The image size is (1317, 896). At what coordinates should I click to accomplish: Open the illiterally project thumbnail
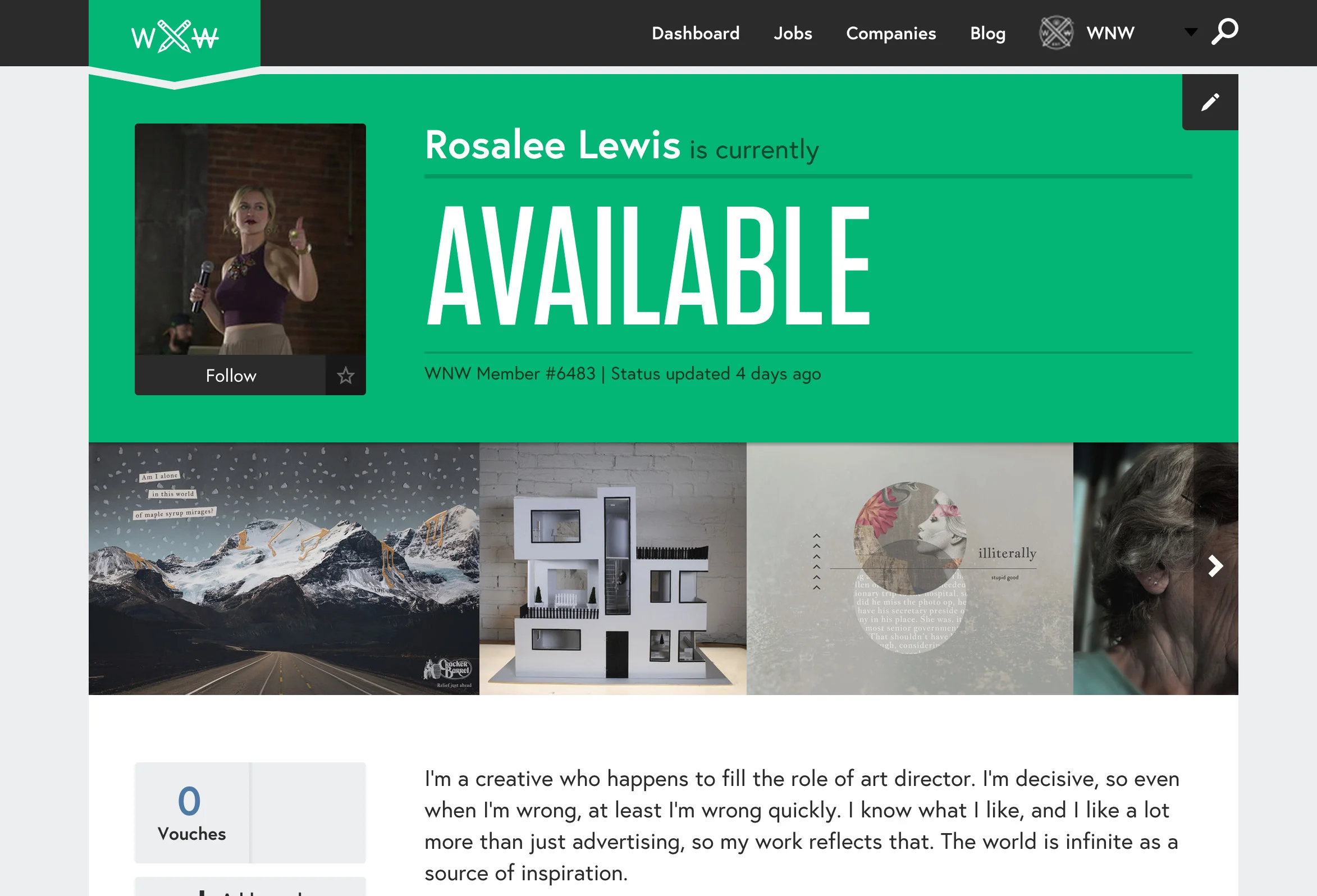(909, 569)
